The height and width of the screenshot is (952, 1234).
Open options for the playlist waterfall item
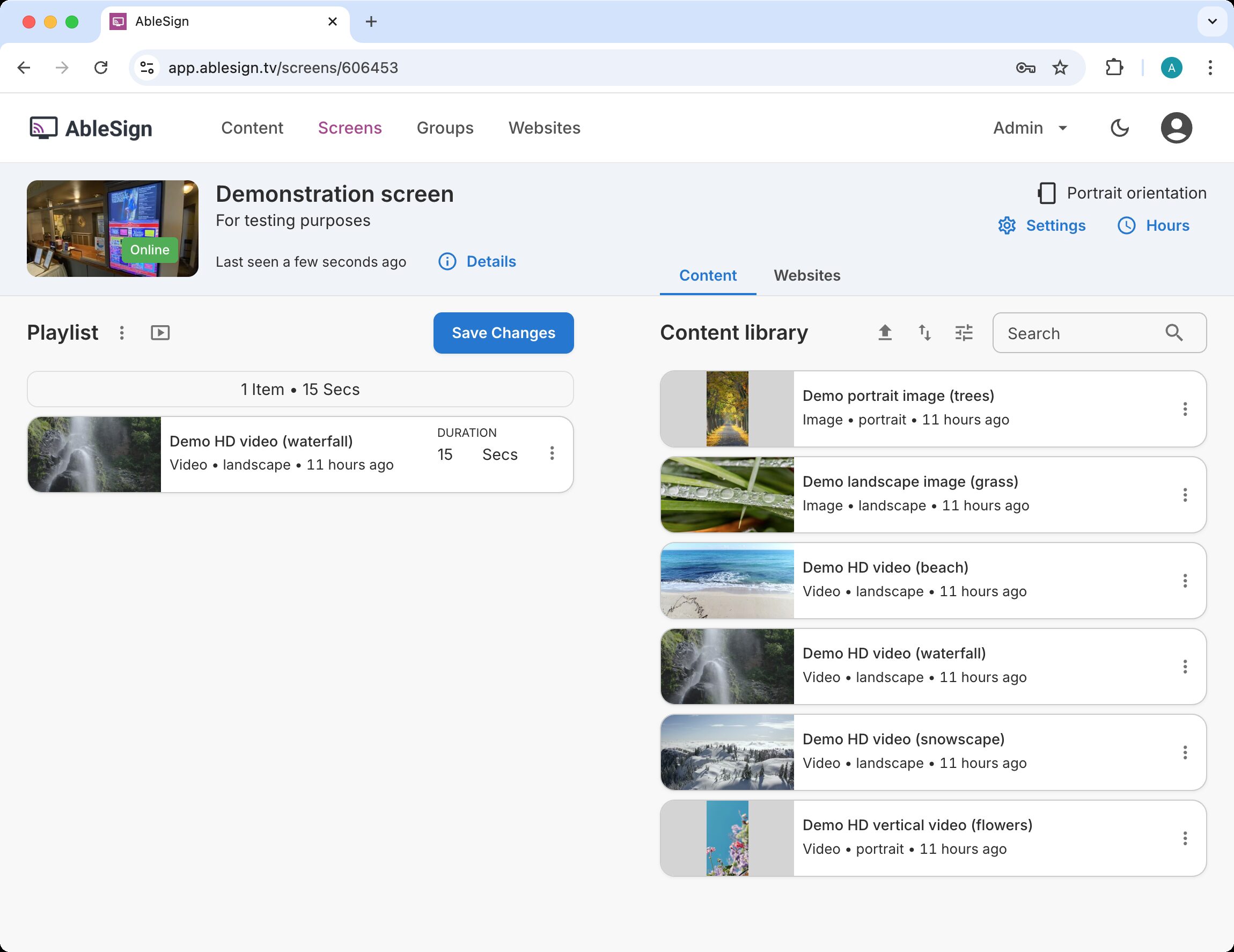click(552, 453)
